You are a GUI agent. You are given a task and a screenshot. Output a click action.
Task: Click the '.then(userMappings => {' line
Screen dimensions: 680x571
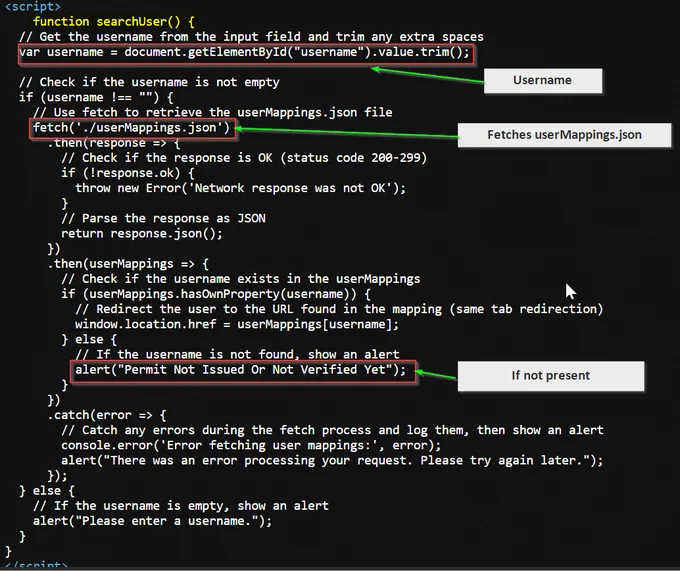[x=128, y=264]
